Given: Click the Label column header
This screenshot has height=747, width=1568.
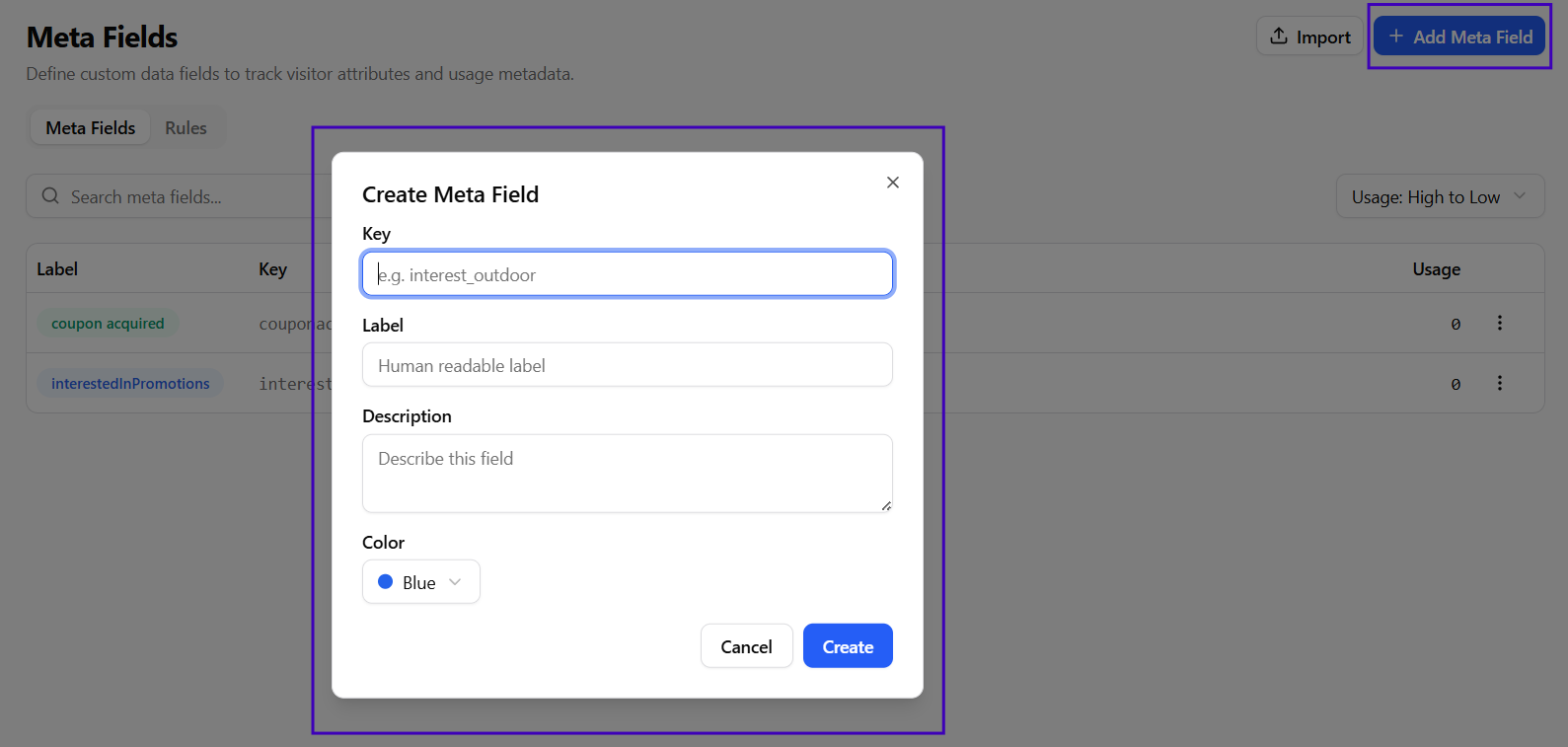Looking at the screenshot, I should point(57,269).
